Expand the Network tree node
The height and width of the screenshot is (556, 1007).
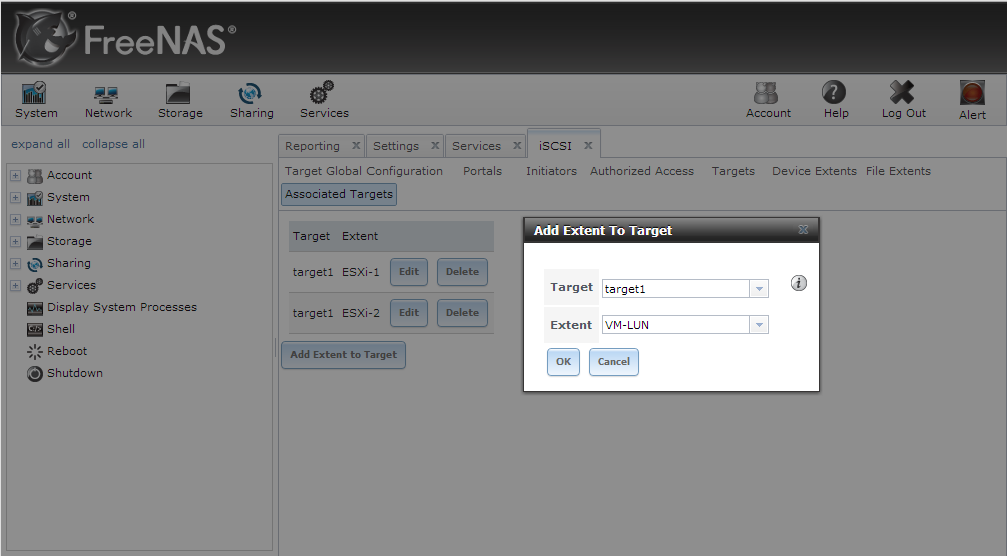15,220
